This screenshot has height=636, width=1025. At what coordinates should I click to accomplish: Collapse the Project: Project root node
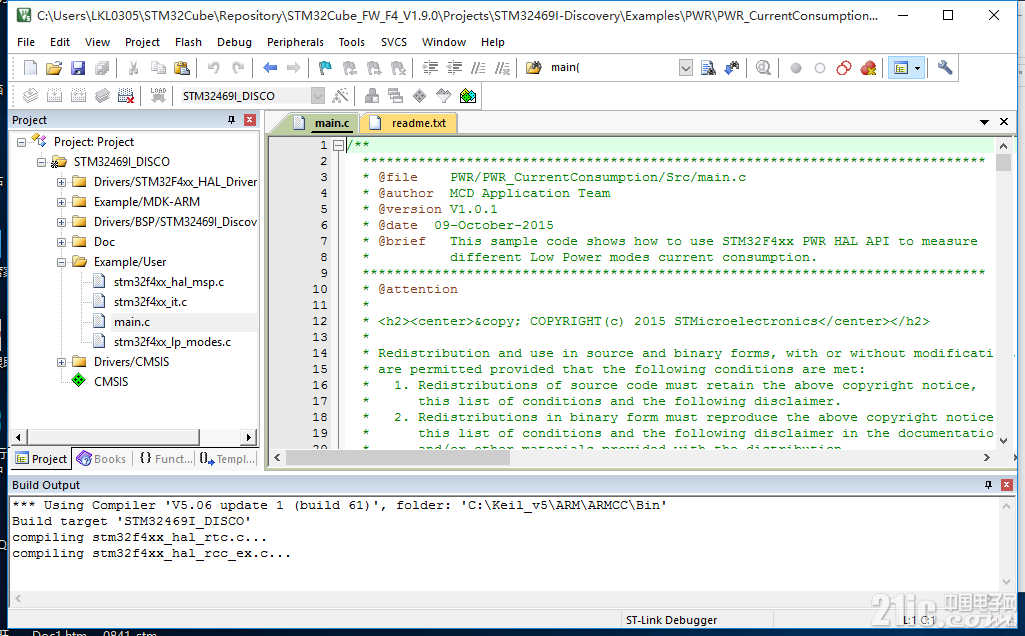[21, 142]
